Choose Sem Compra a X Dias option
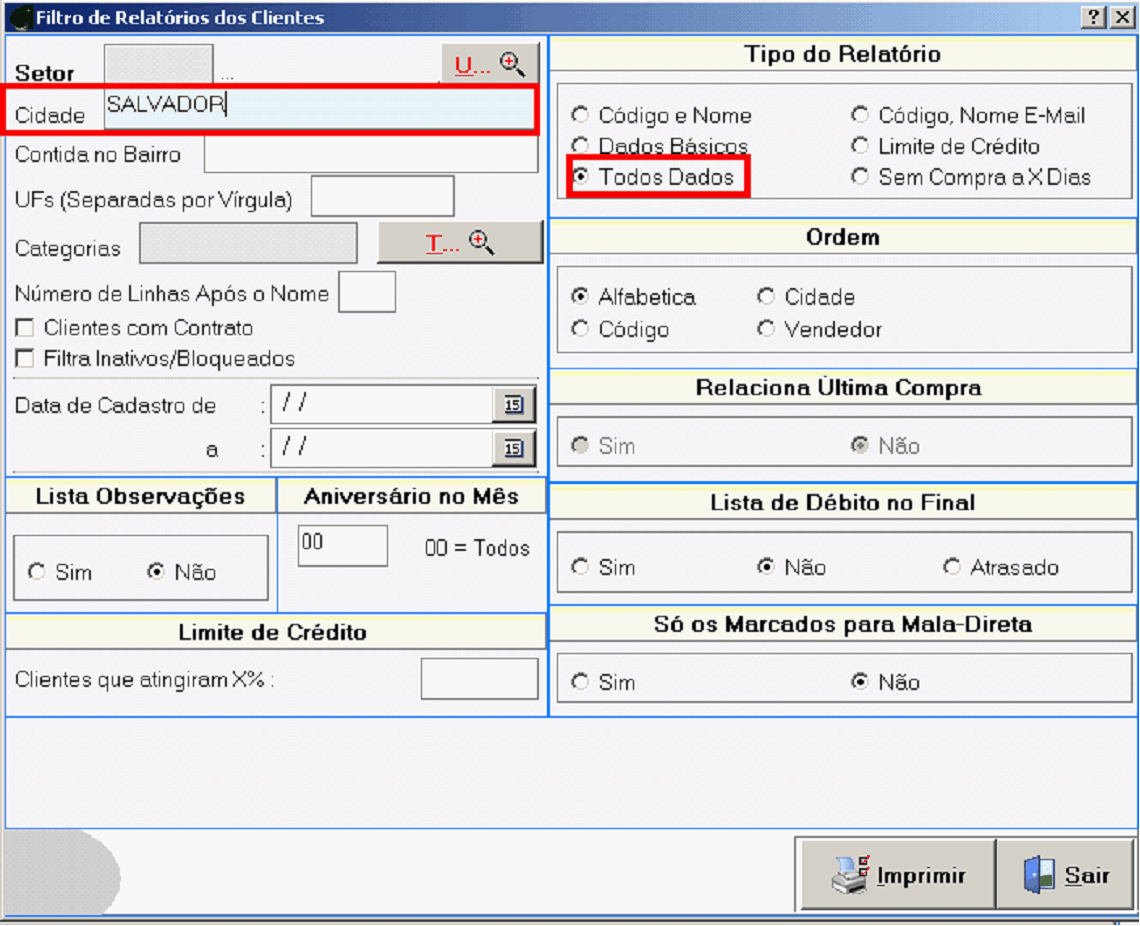 pos(860,177)
